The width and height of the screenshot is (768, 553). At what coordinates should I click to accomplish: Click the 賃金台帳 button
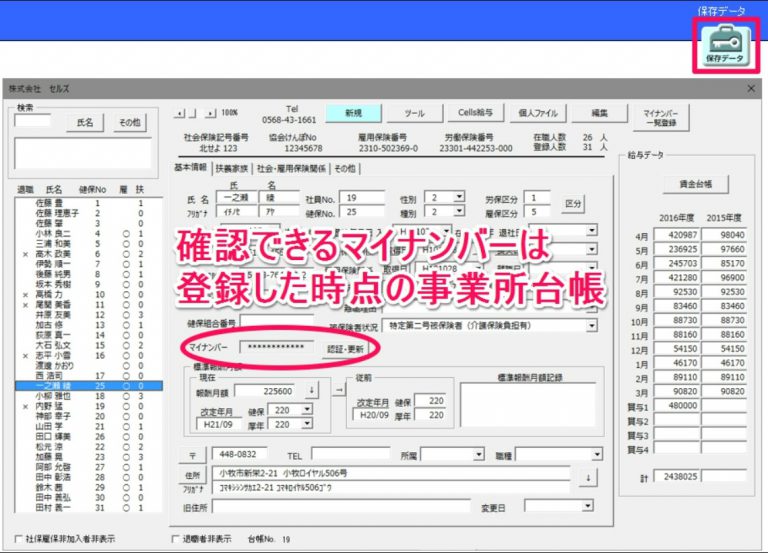(696, 184)
